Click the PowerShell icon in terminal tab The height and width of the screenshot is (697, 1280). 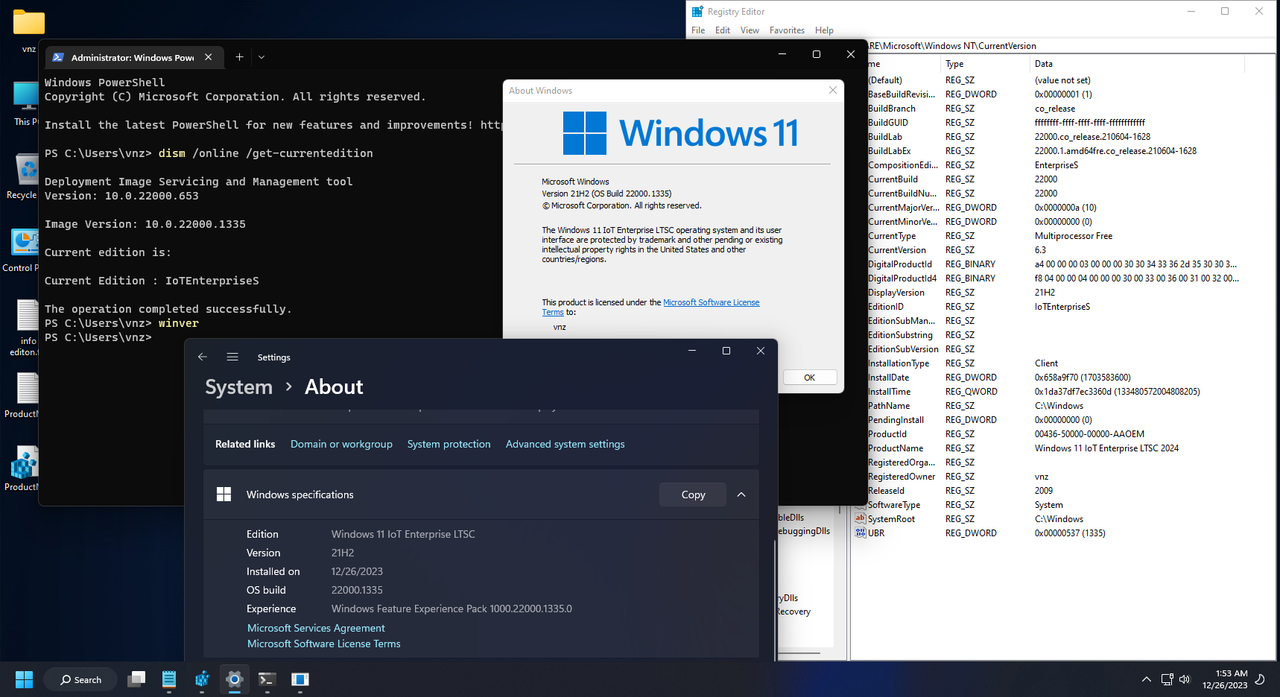tap(59, 57)
